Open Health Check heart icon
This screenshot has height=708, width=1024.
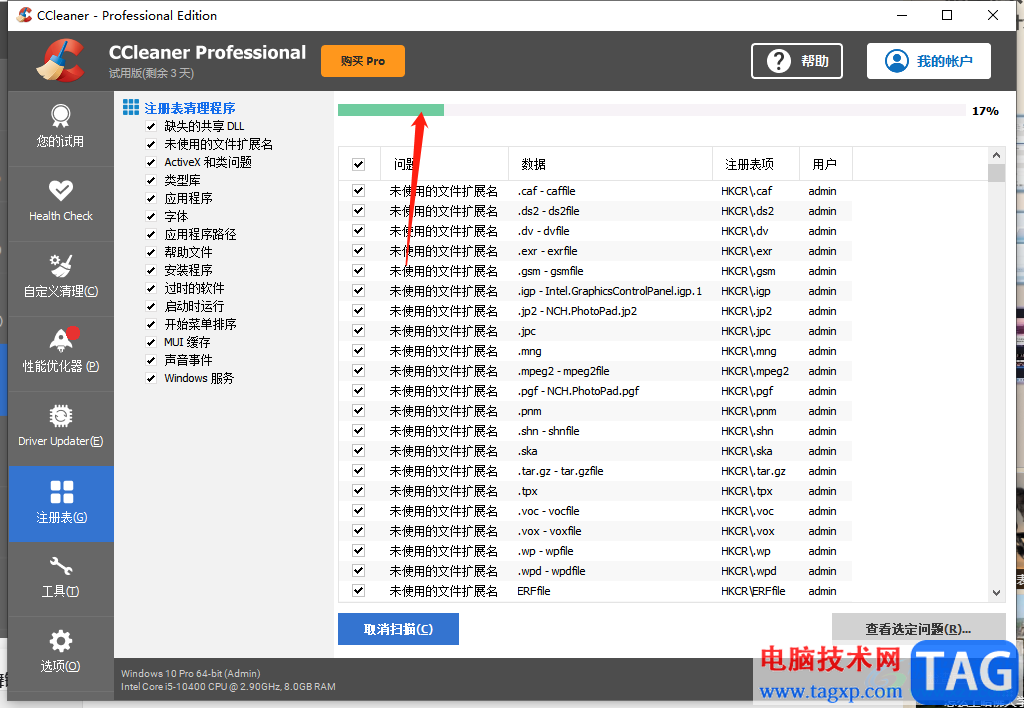[61, 191]
